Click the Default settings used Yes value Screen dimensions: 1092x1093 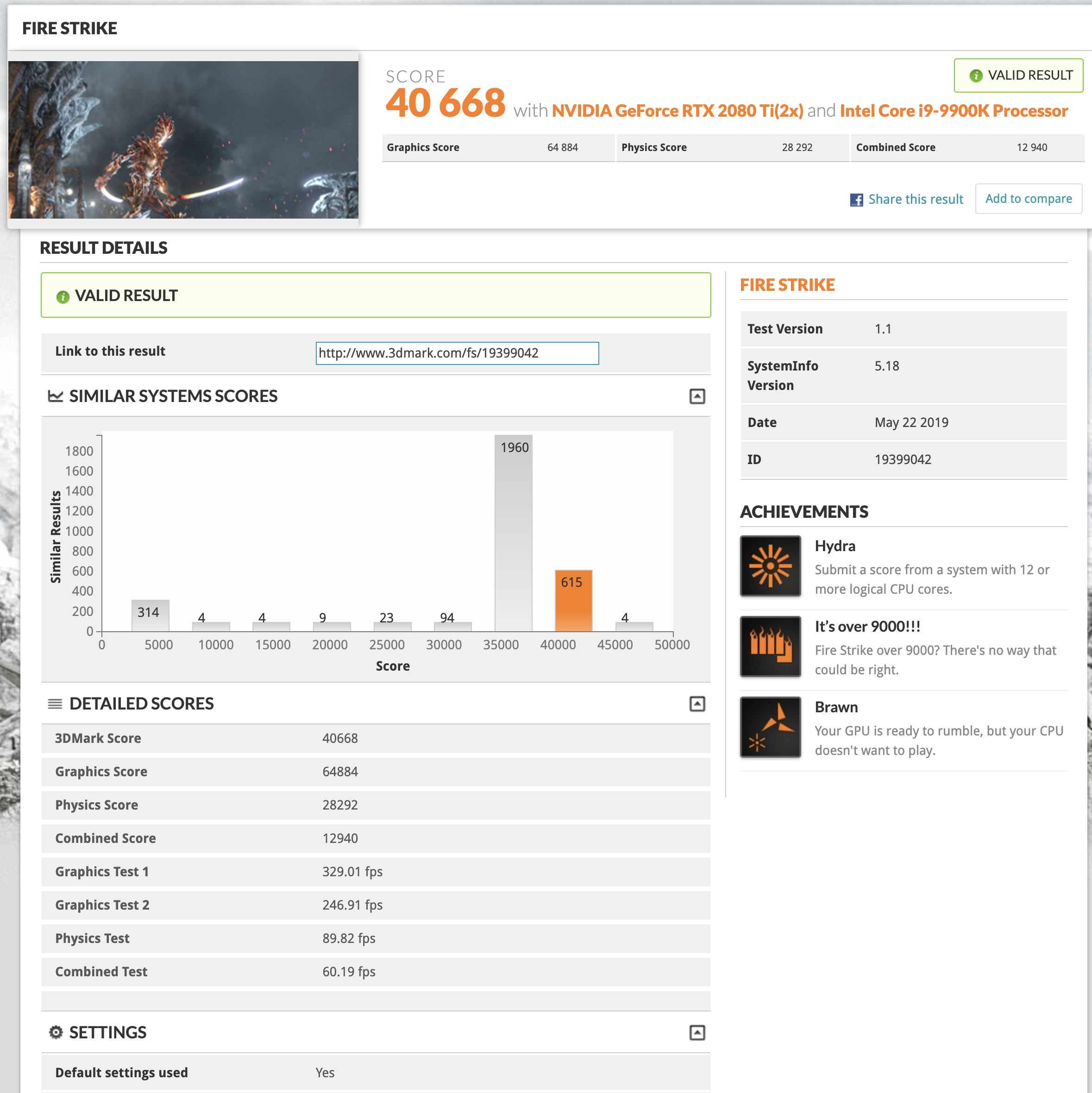pos(326,1073)
